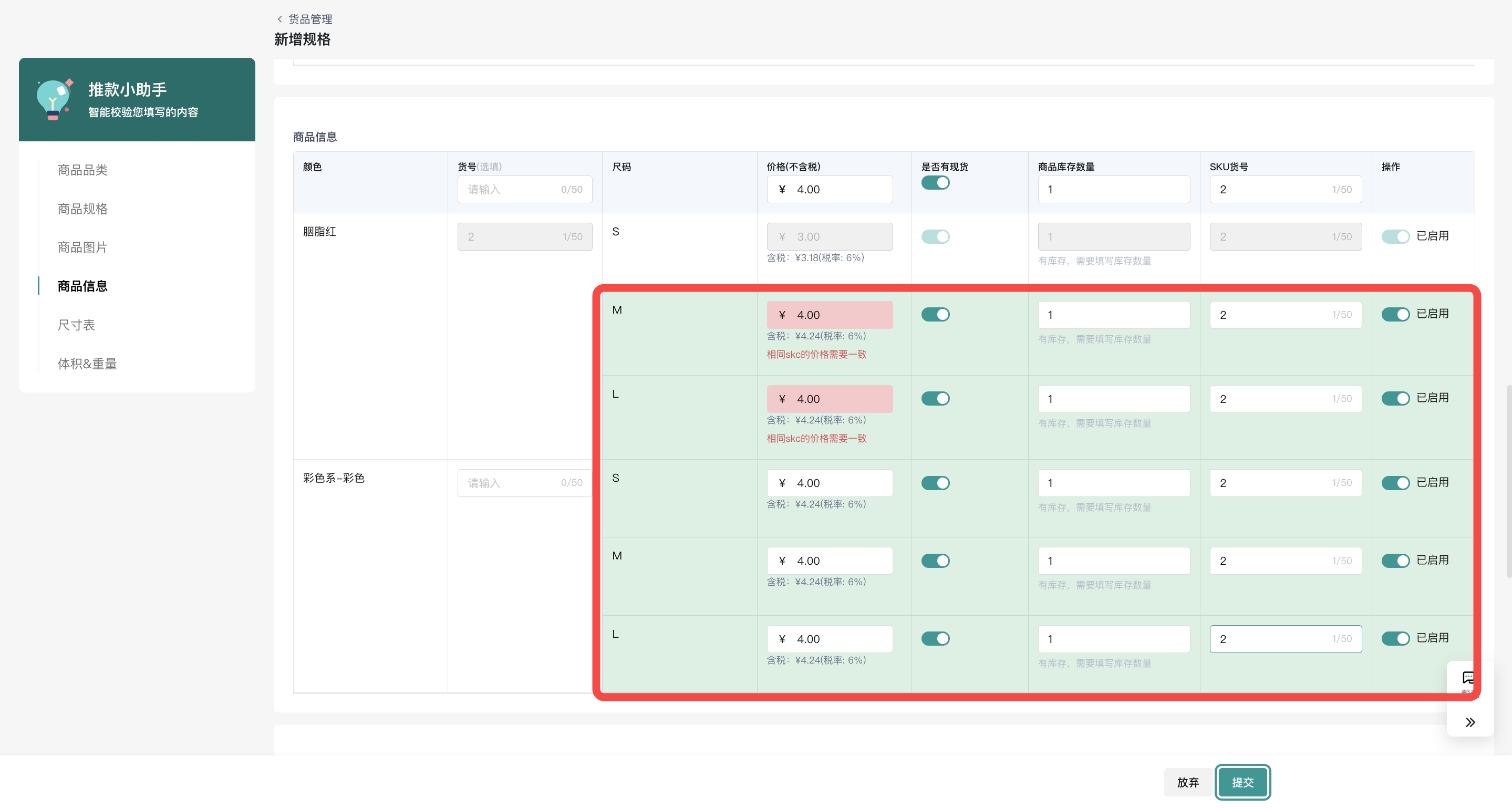
Task: Jump to 尺寸表 section
Action: (x=76, y=325)
